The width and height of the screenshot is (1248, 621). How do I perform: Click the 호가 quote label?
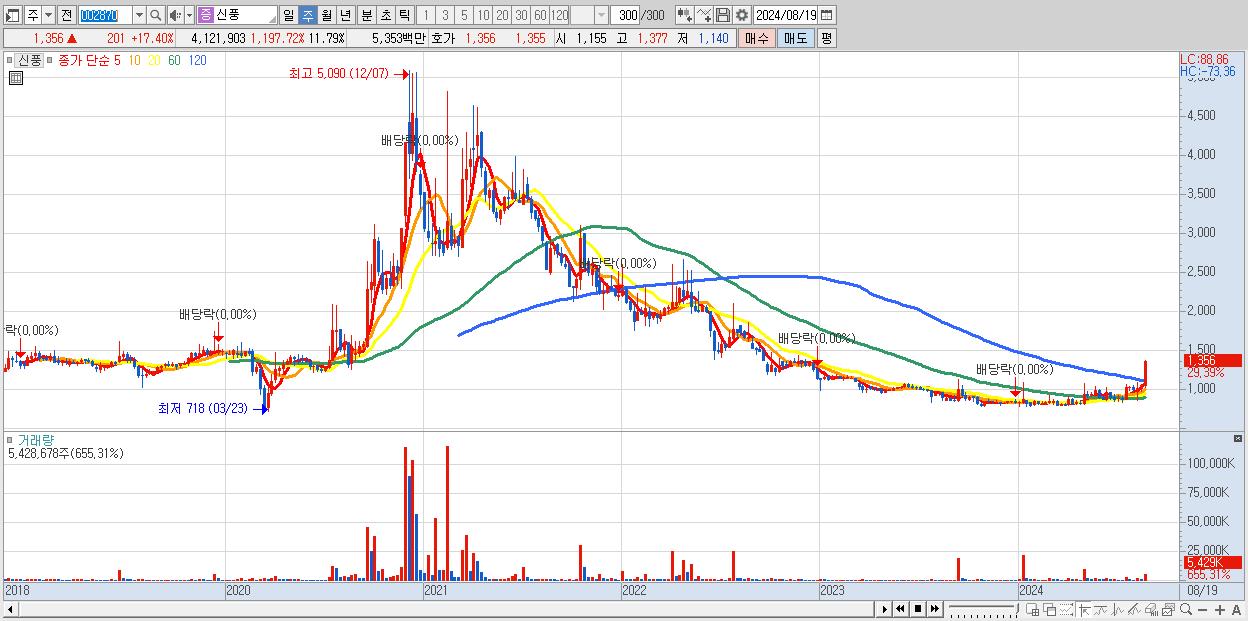442,38
